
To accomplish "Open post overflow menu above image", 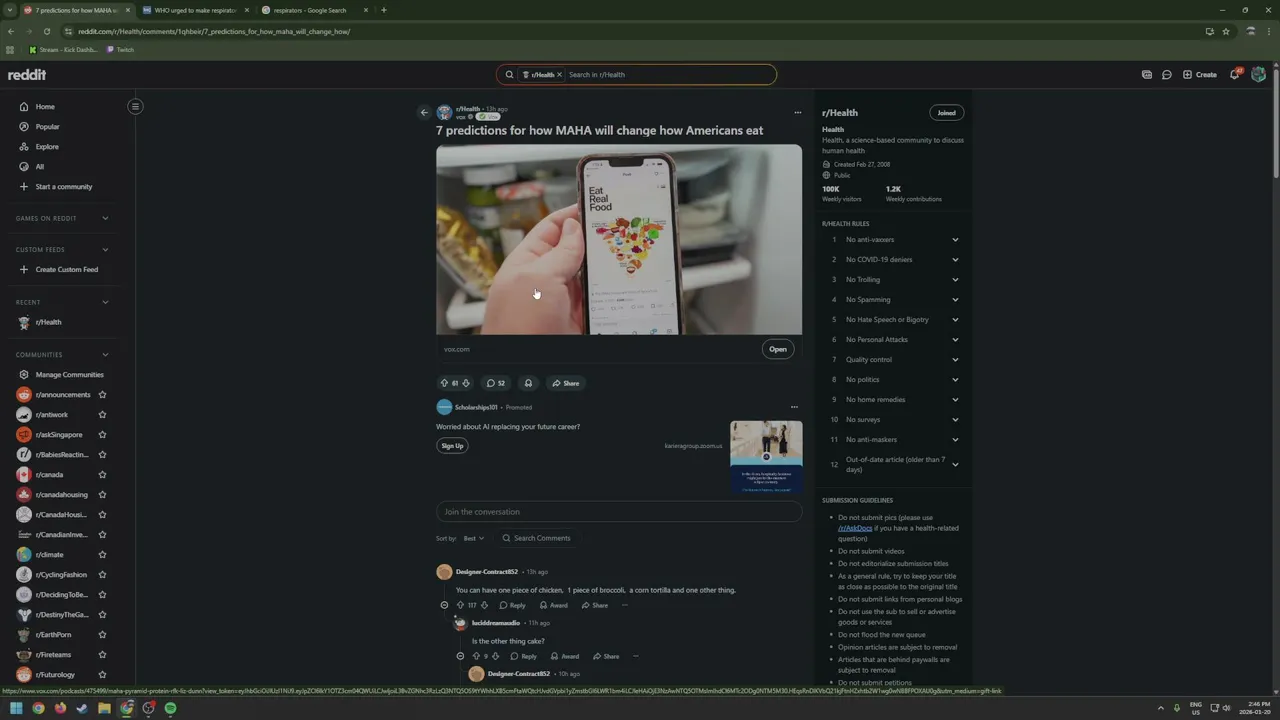I will tap(797, 113).
